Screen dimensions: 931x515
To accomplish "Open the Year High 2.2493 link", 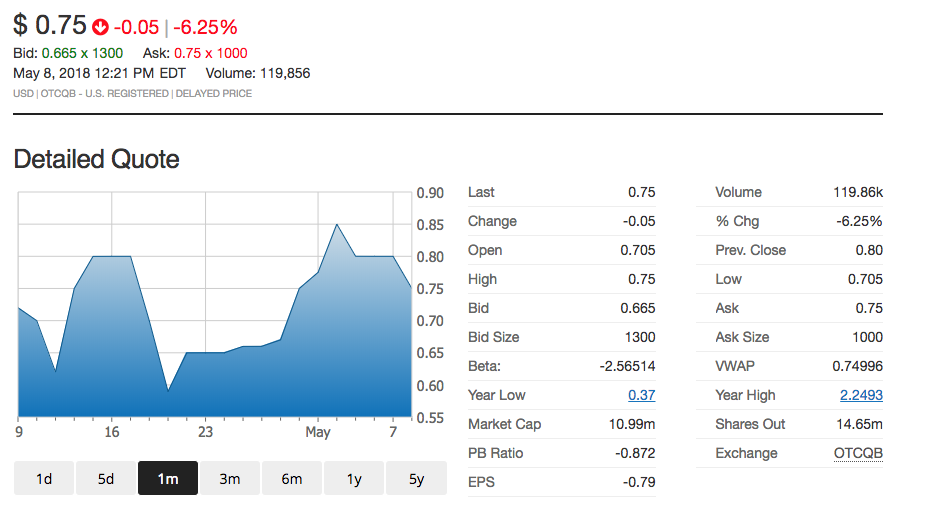I will [x=861, y=395].
